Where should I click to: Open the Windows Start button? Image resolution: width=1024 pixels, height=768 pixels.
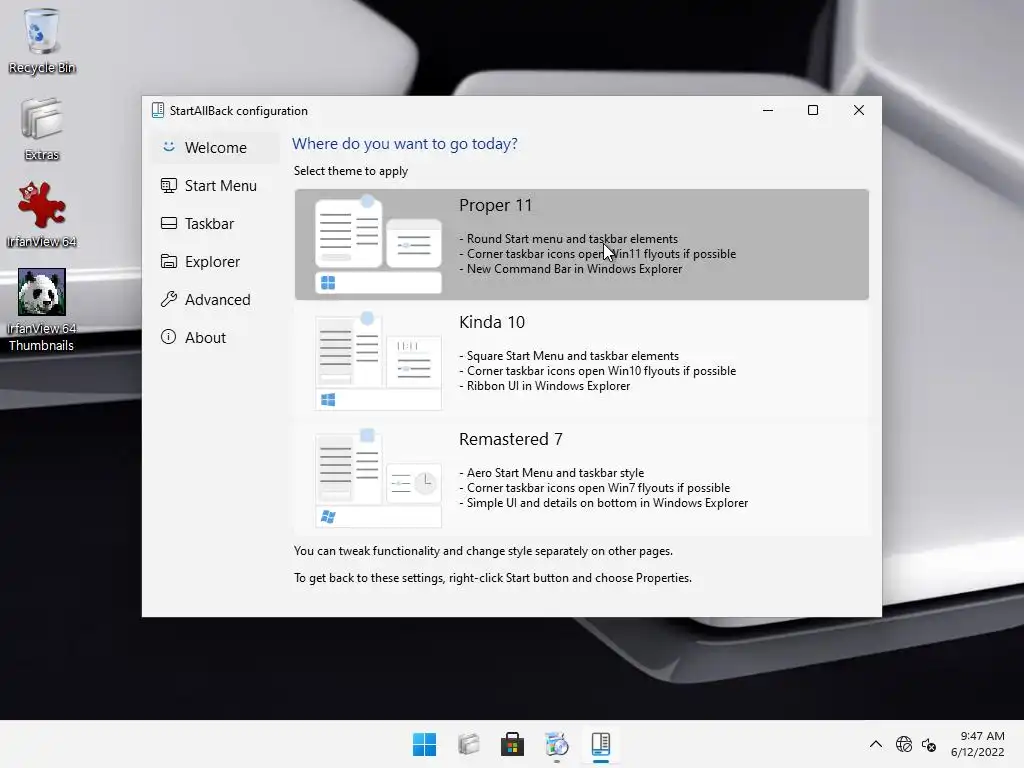click(x=424, y=744)
